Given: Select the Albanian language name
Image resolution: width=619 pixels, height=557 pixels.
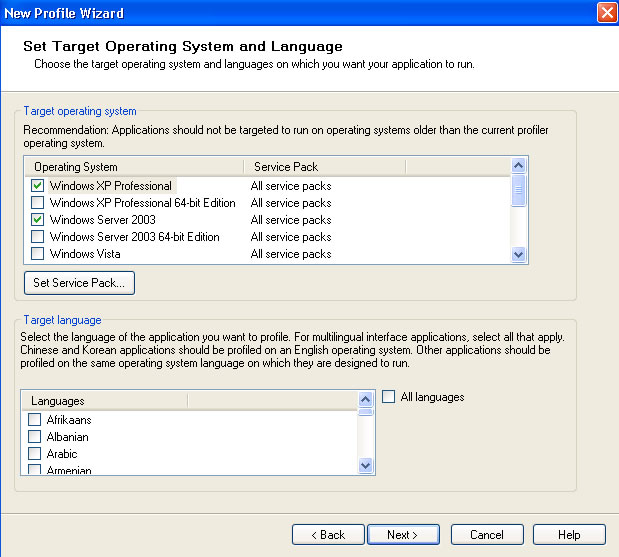Looking at the screenshot, I should point(68,437).
